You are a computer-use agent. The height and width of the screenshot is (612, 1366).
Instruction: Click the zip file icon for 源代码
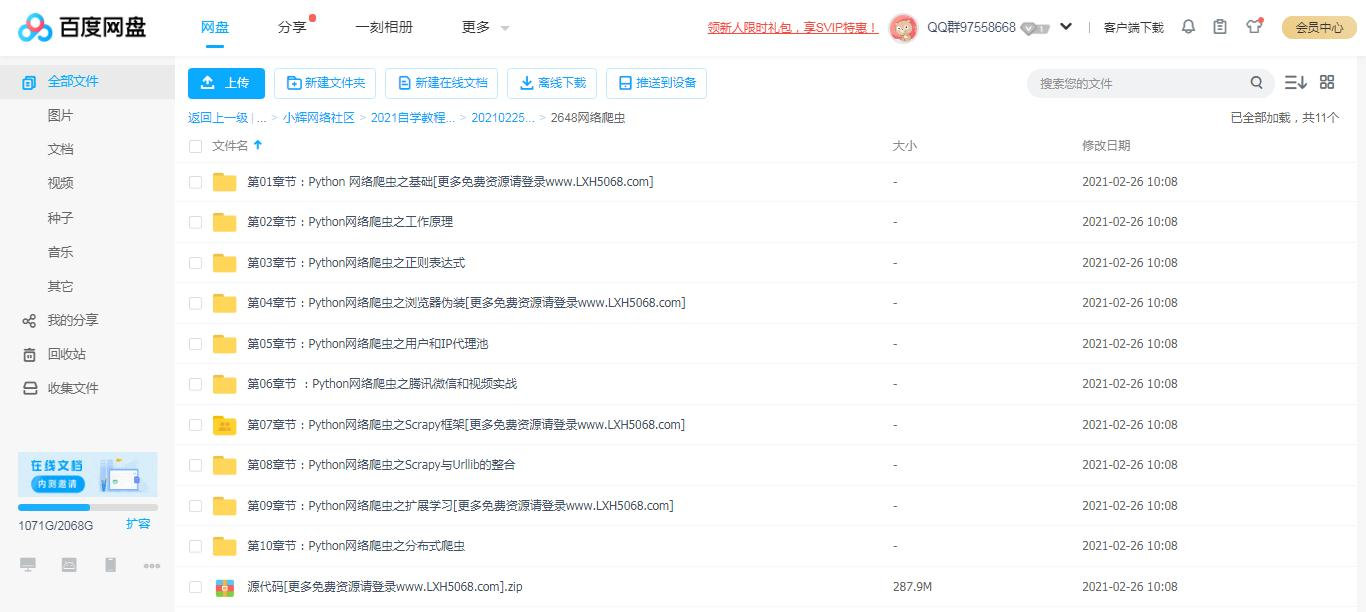point(225,587)
